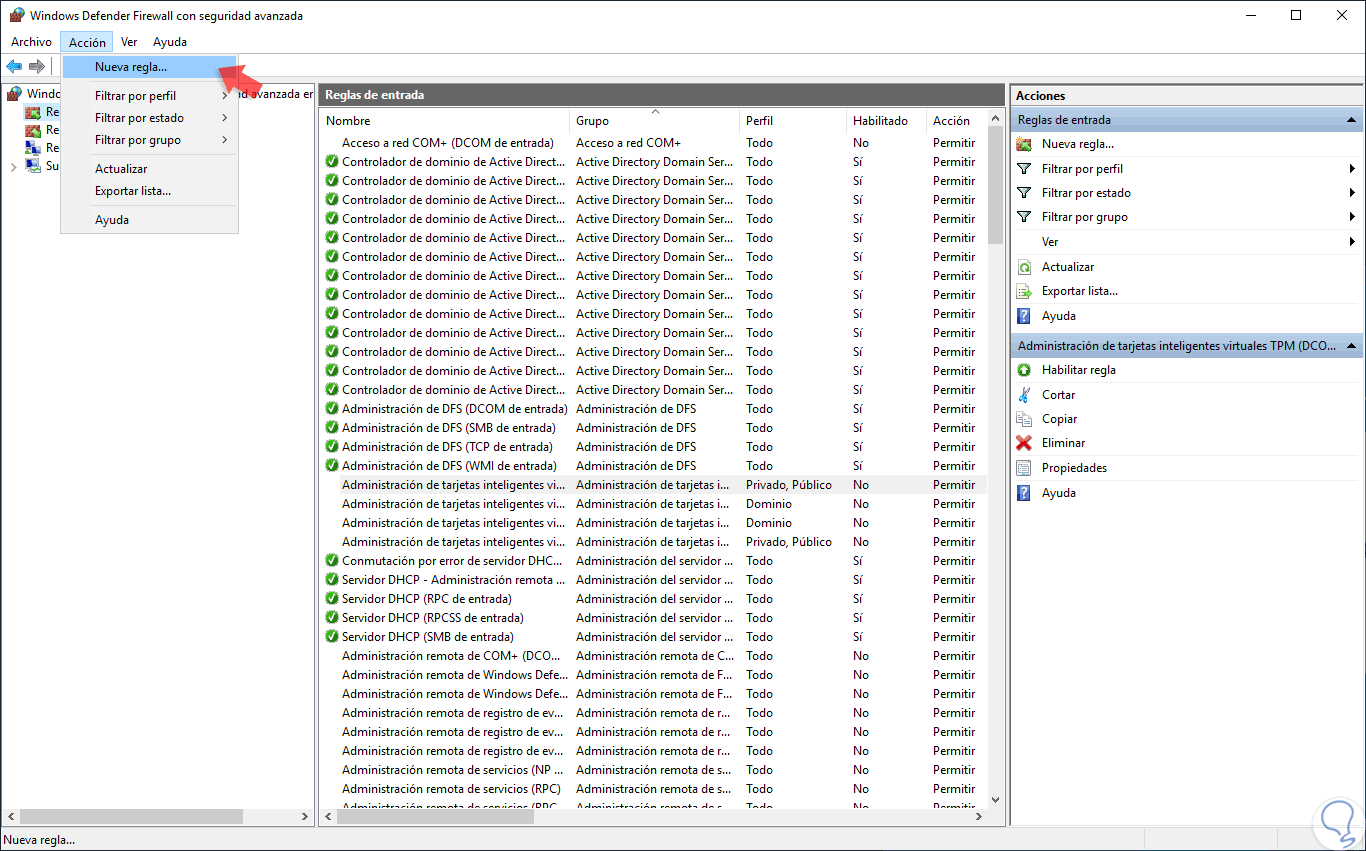1366x851 pixels.
Task: Choose Nueva regla... in the Acción menu
Action: [150, 67]
